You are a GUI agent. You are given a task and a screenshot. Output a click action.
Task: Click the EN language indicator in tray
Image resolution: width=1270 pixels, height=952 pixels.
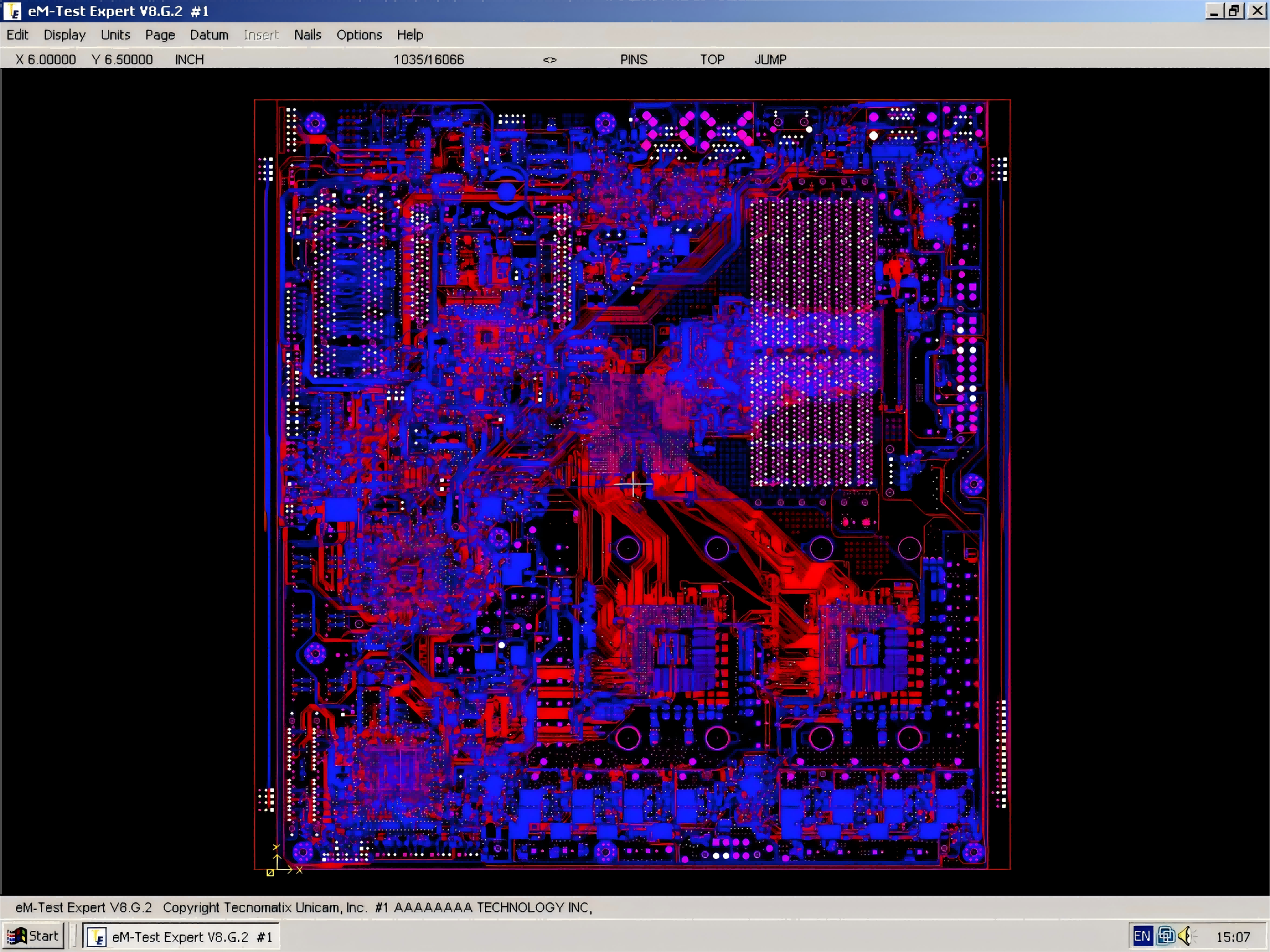pyautogui.click(x=1142, y=936)
